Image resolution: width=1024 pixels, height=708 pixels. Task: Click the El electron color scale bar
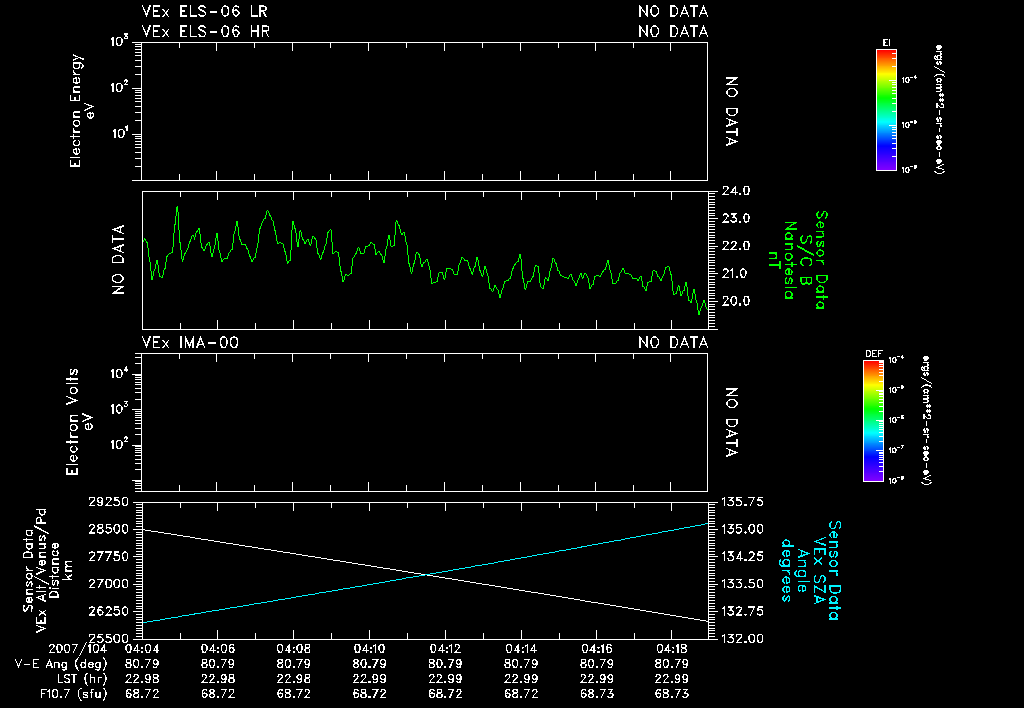click(886, 110)
